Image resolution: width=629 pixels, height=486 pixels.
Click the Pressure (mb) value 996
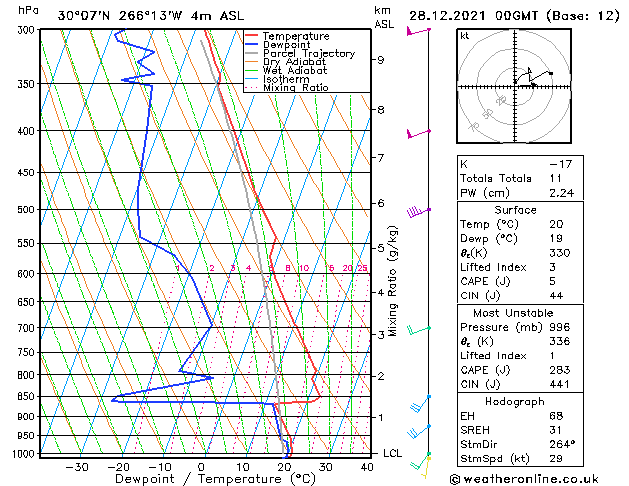560,327
